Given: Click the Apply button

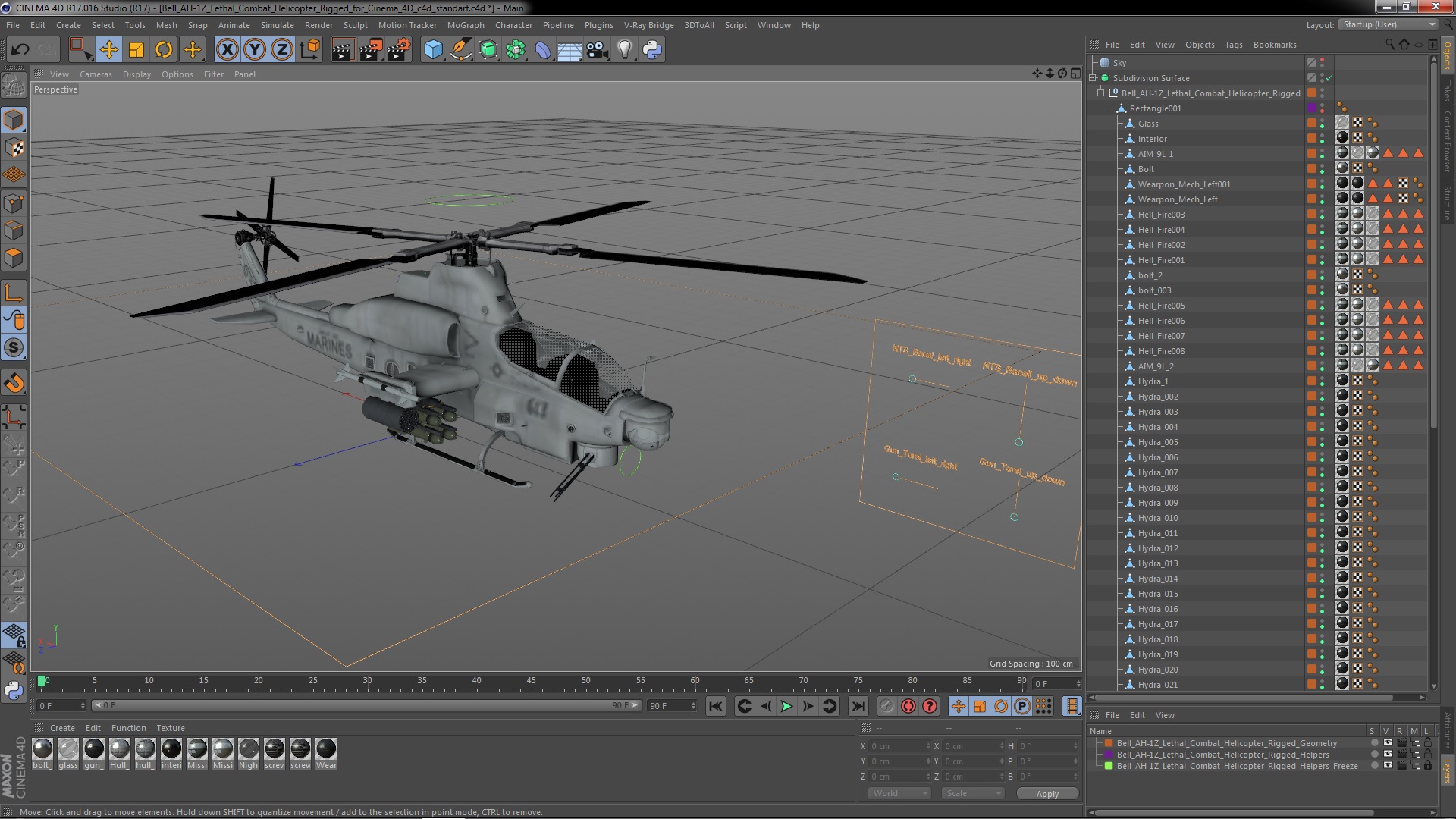Looking at the screenshot, I should pos(1047,794).
